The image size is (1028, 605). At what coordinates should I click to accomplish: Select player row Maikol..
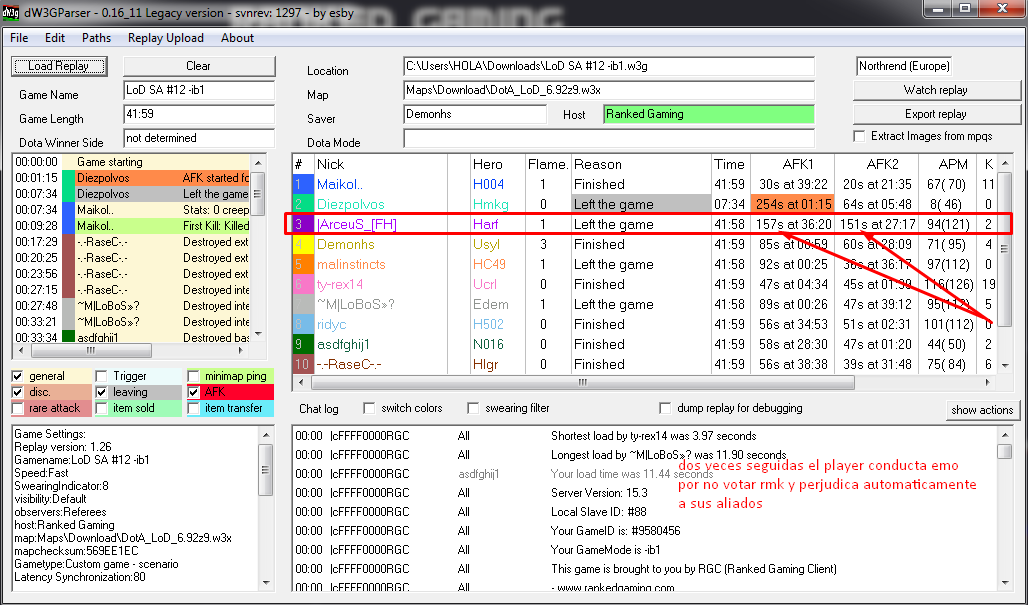[644, 184]
